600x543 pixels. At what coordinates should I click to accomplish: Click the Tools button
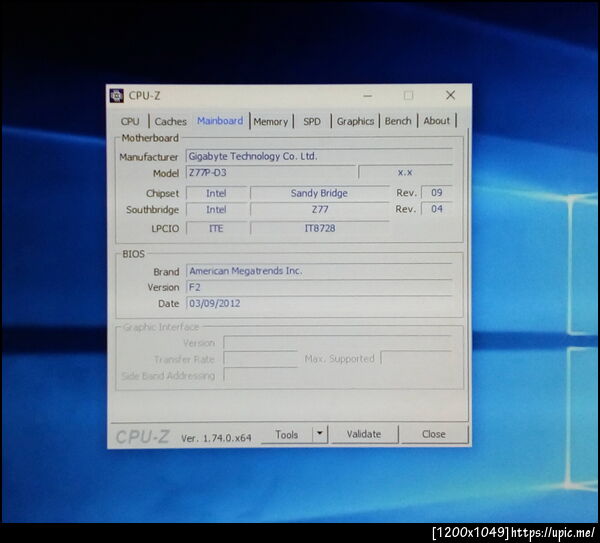287,435
